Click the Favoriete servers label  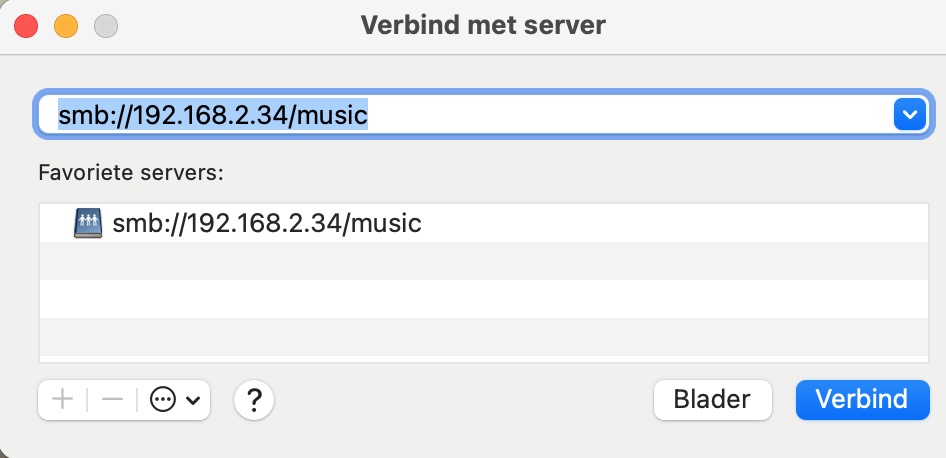[x=131, y=173]
